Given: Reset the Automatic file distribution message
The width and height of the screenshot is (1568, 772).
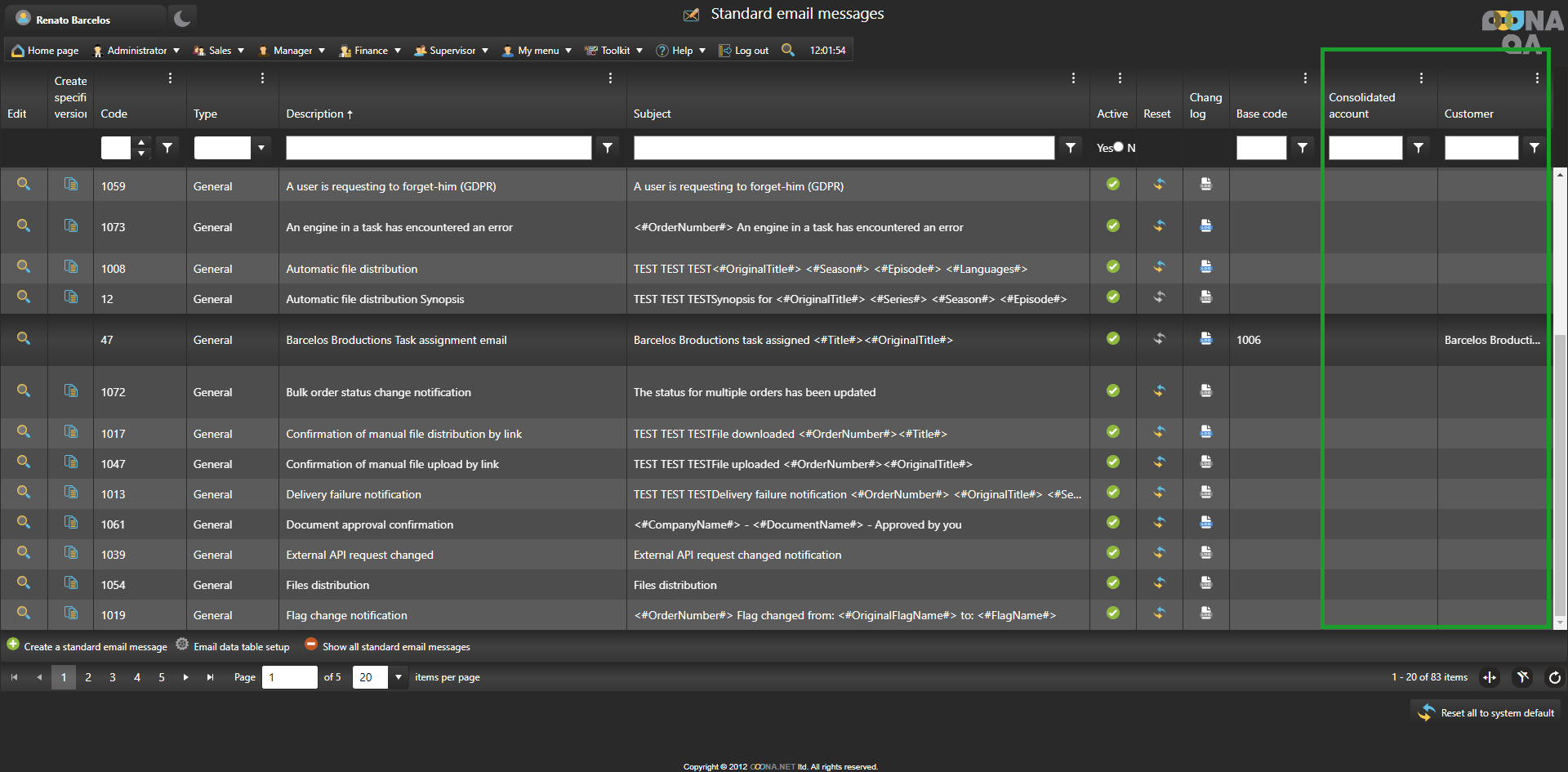Looking at the screenshot, I should (x=1159, y=267).
